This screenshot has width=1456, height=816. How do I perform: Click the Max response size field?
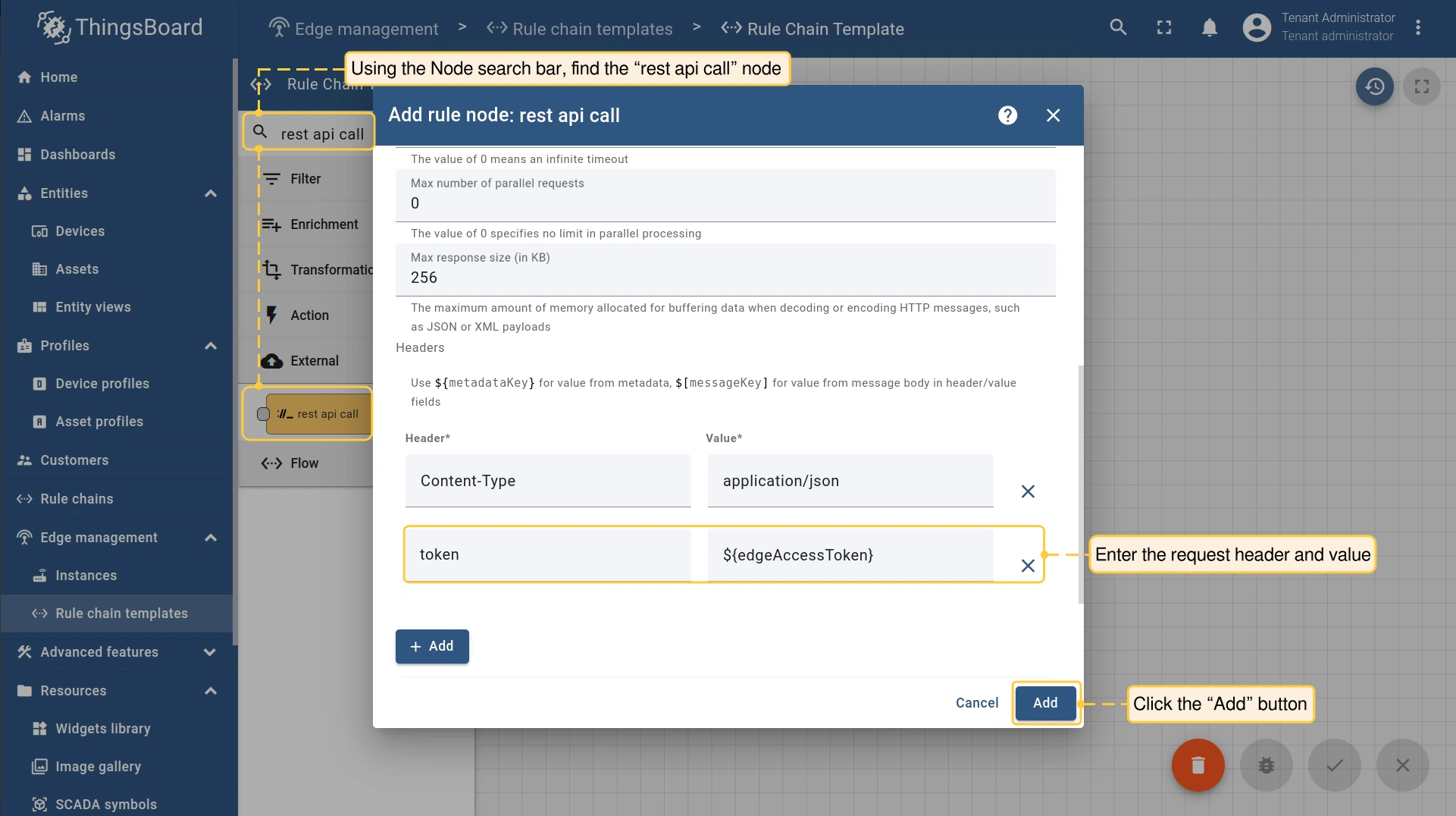coord(725,278)
